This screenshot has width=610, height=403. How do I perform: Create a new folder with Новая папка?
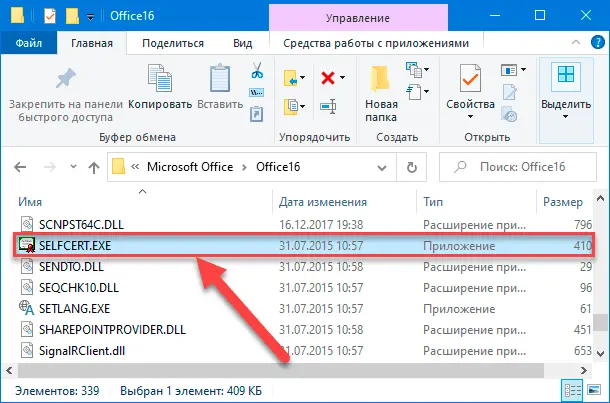coord(381,88)
